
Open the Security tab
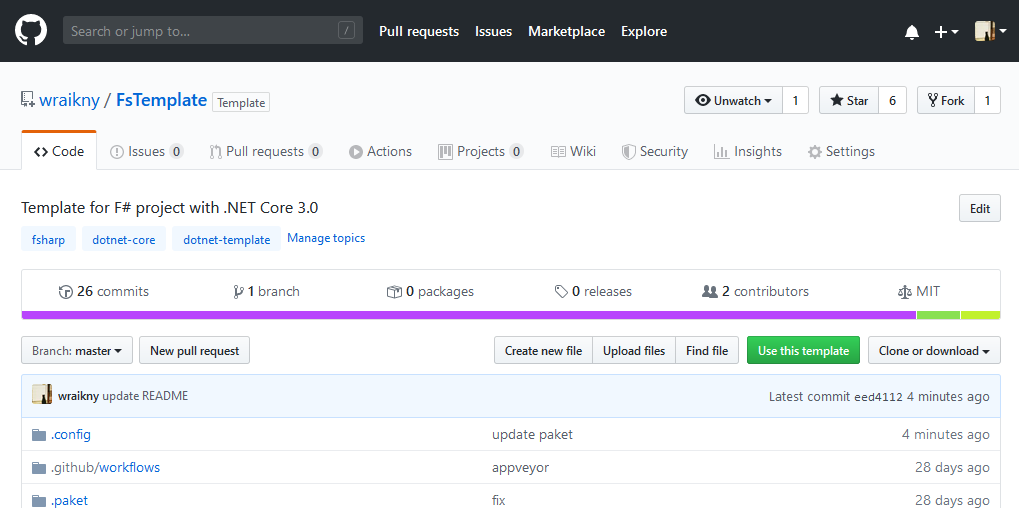click(x=655, y=151)
